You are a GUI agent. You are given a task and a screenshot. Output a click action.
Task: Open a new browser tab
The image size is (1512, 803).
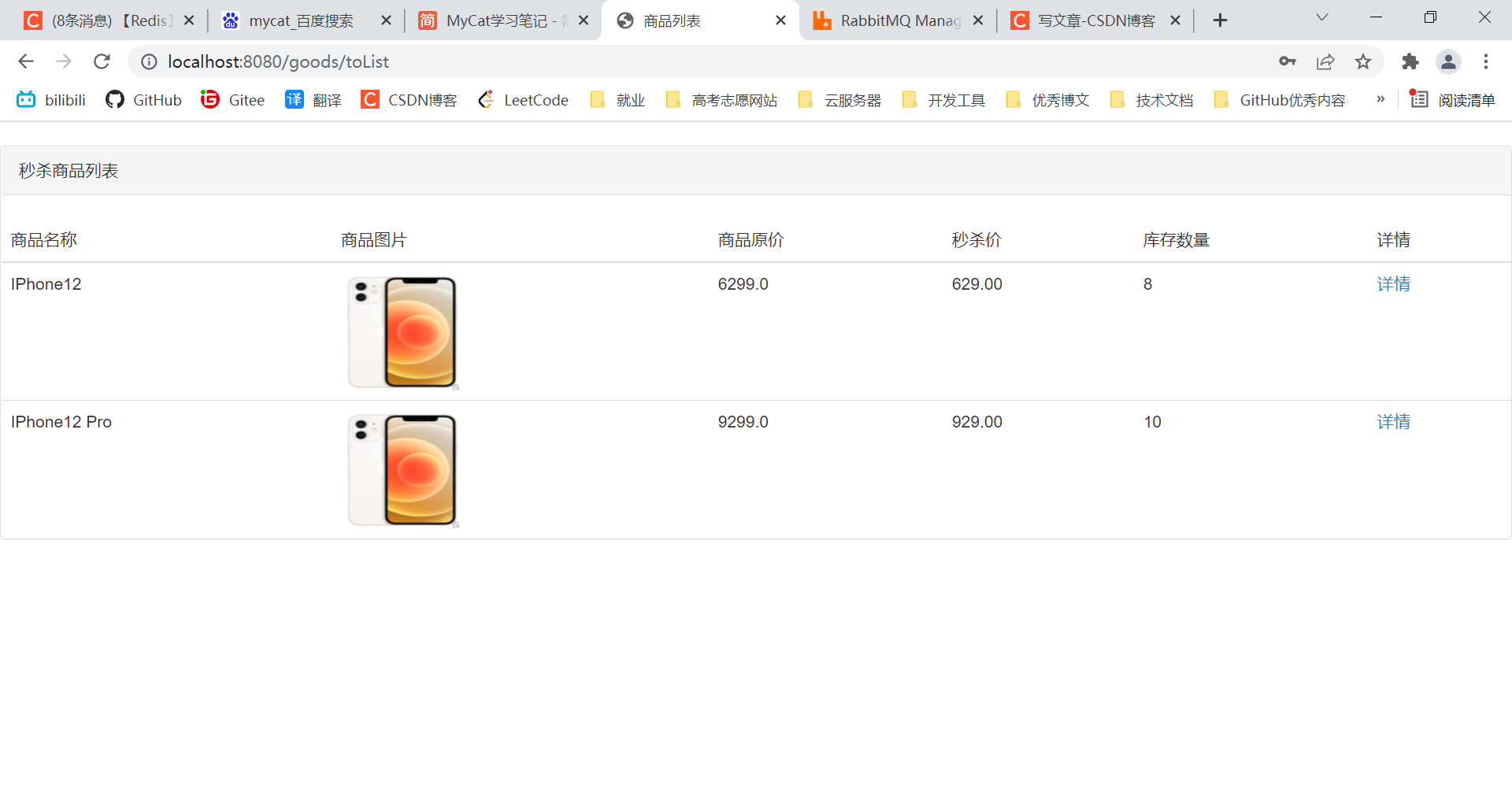pyautogui.click(x=1220, y=20)
